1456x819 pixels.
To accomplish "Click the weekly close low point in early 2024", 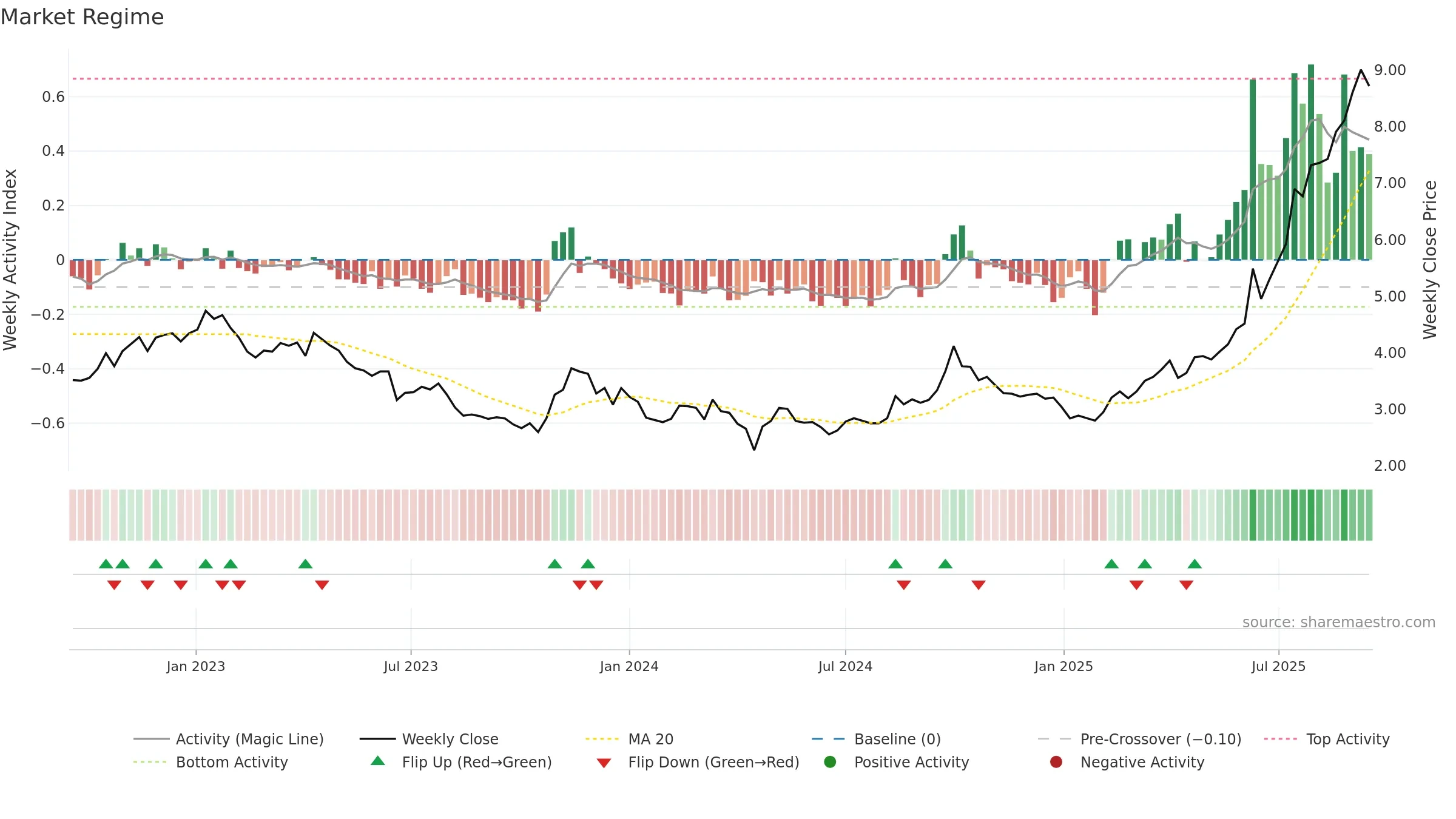I will coord(754,450).
